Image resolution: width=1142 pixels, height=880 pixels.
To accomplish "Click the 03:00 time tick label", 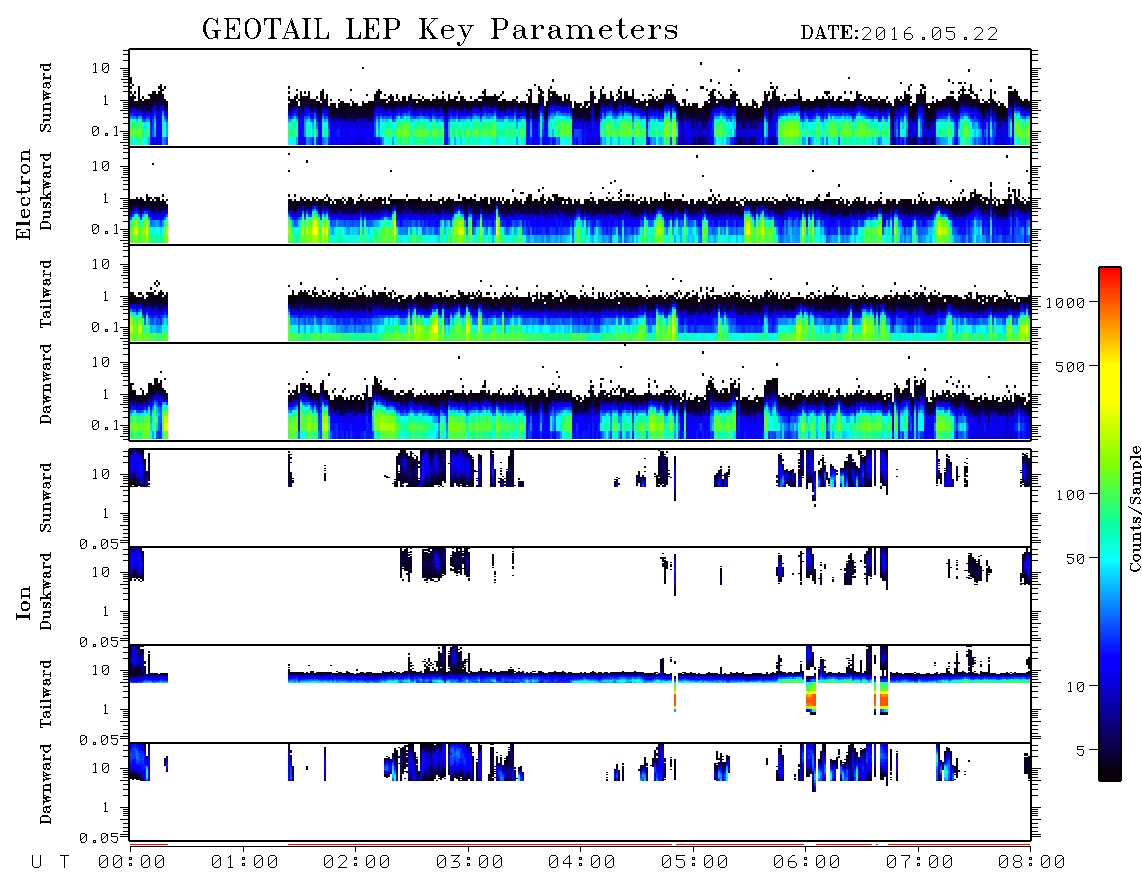I will (470, 863).
